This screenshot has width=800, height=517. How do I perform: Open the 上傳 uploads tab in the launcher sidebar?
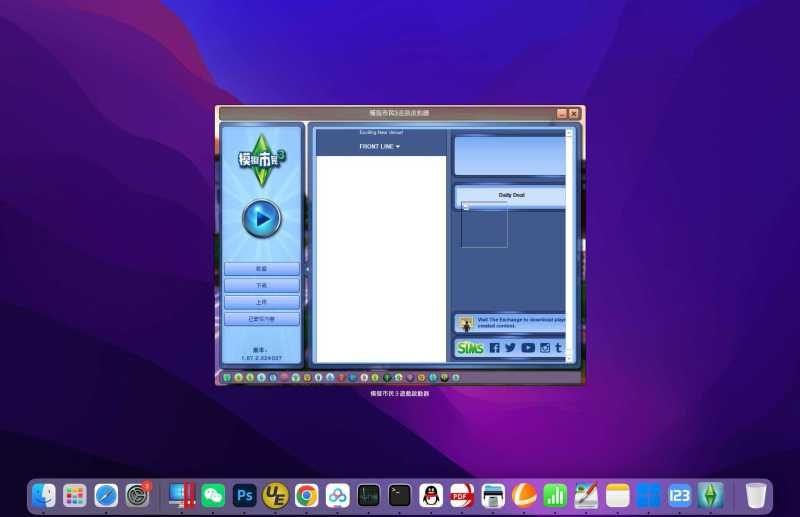pyautogui.click(x=261, y=302)
